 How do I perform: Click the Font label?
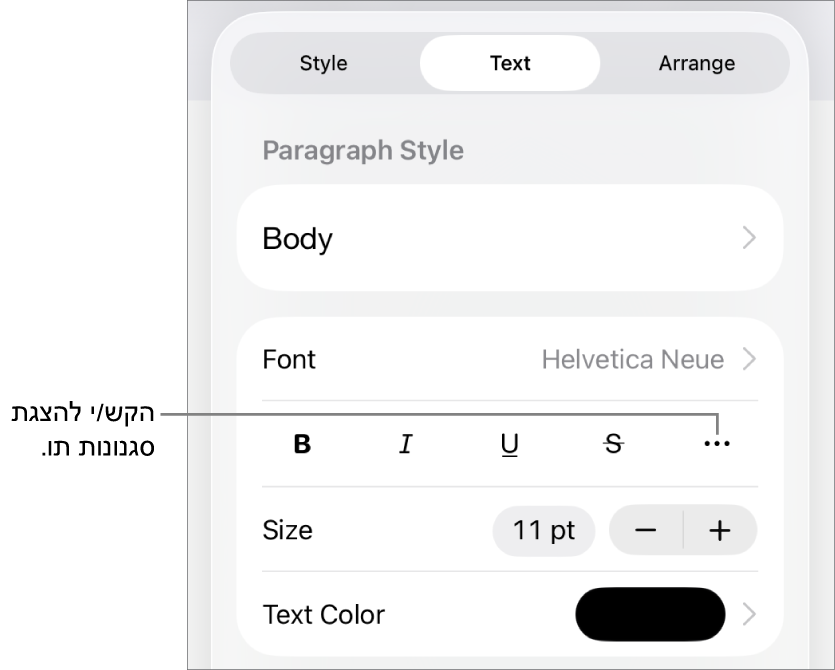(x=289, y=359)
